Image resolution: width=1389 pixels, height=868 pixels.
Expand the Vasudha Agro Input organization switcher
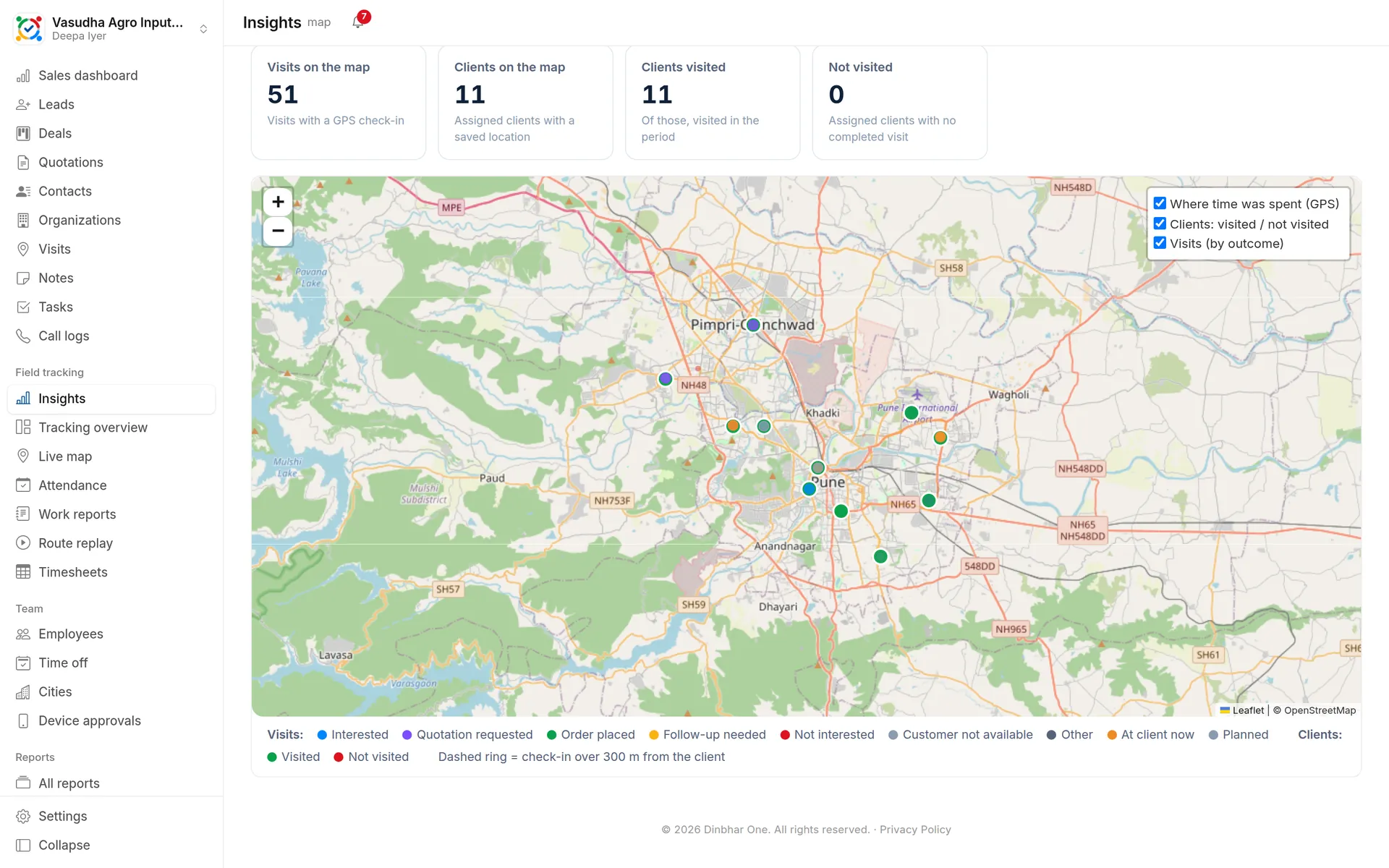tap(203, 29)
